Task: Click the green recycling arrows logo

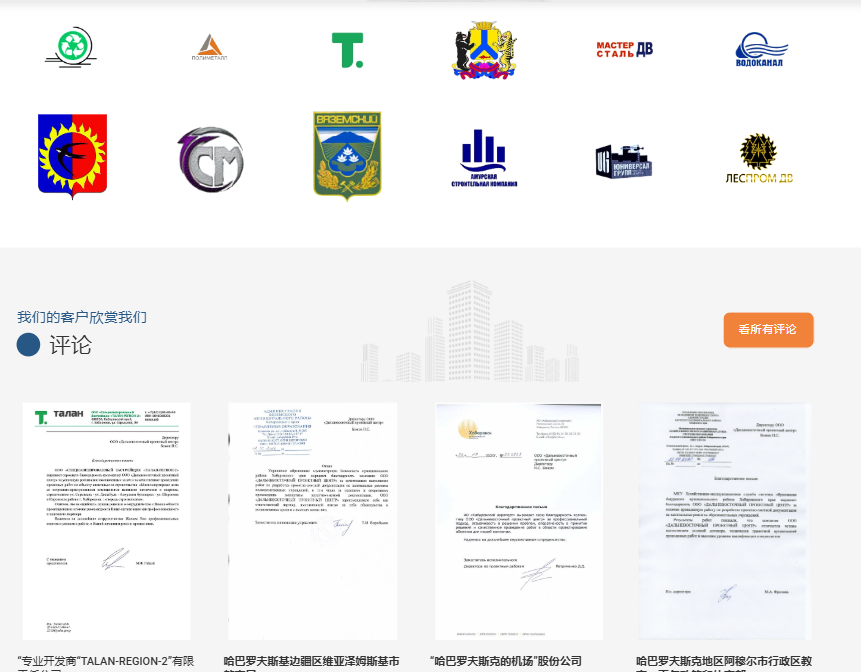Action: tap(70, 48)
